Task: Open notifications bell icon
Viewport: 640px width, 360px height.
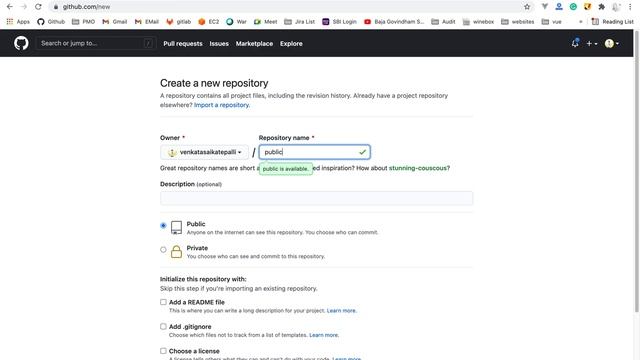Action: click(x=575, y=43)
